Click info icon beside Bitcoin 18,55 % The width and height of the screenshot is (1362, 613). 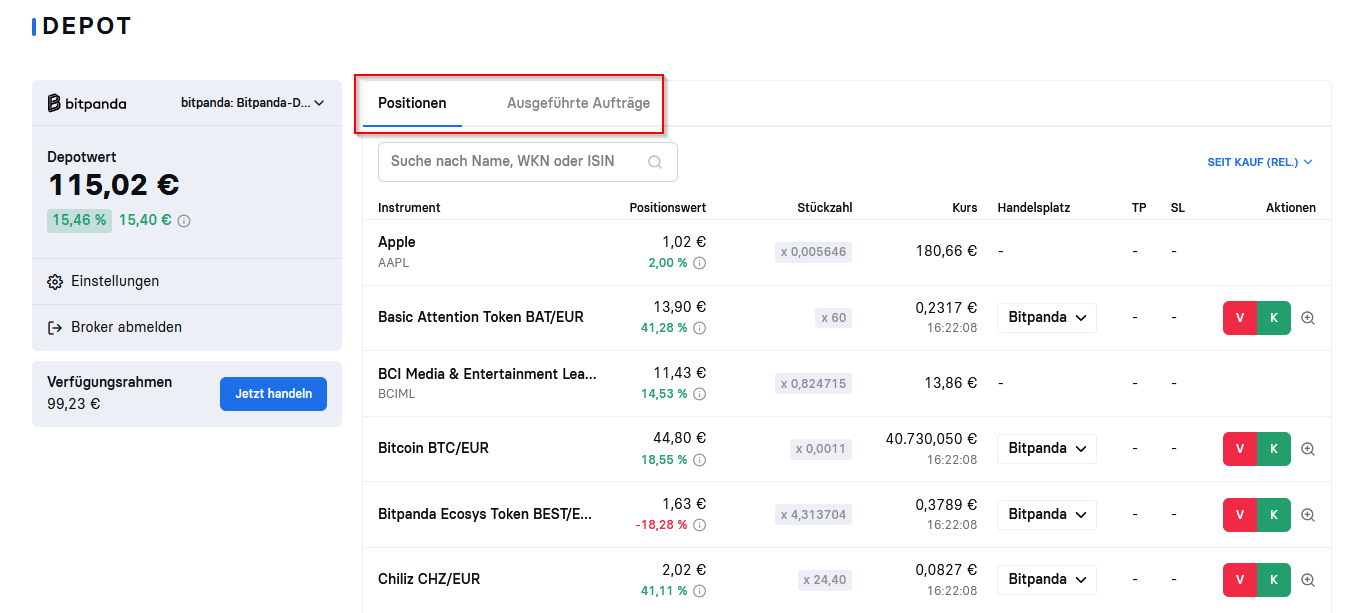700,460
